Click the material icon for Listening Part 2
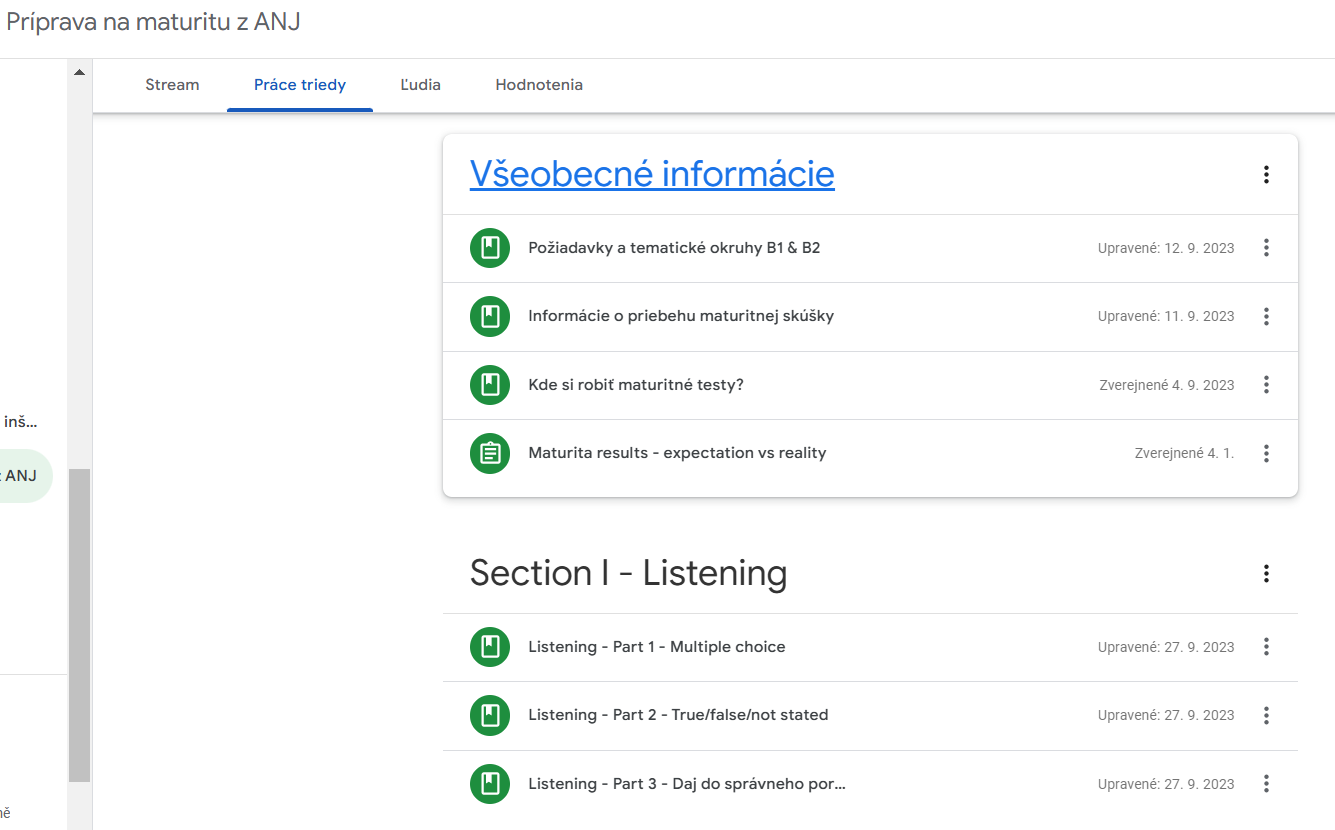The image size is (1335, 830). (x=489, y=715)
